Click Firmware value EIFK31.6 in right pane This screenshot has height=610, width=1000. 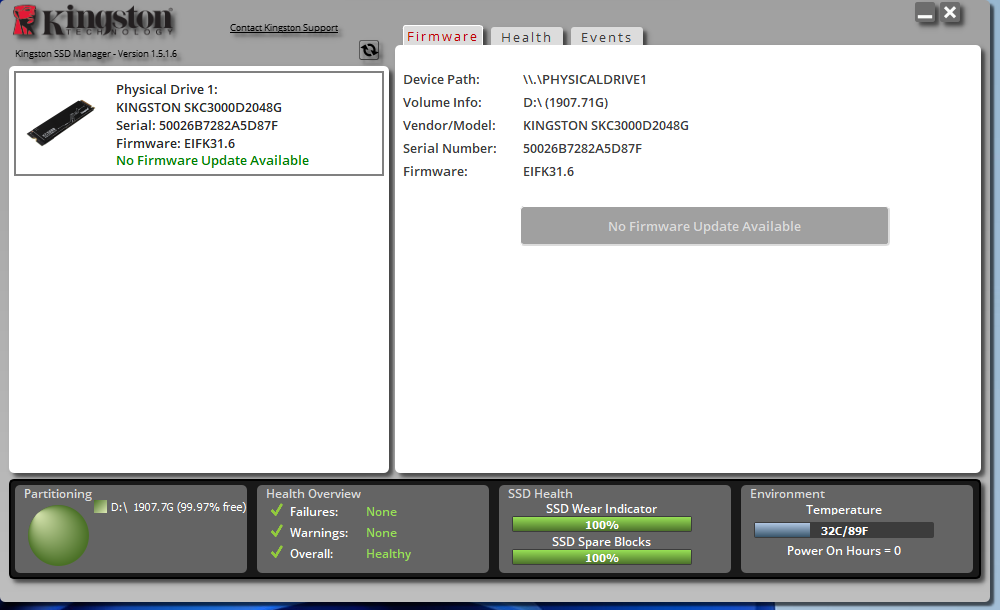[548, 172]
